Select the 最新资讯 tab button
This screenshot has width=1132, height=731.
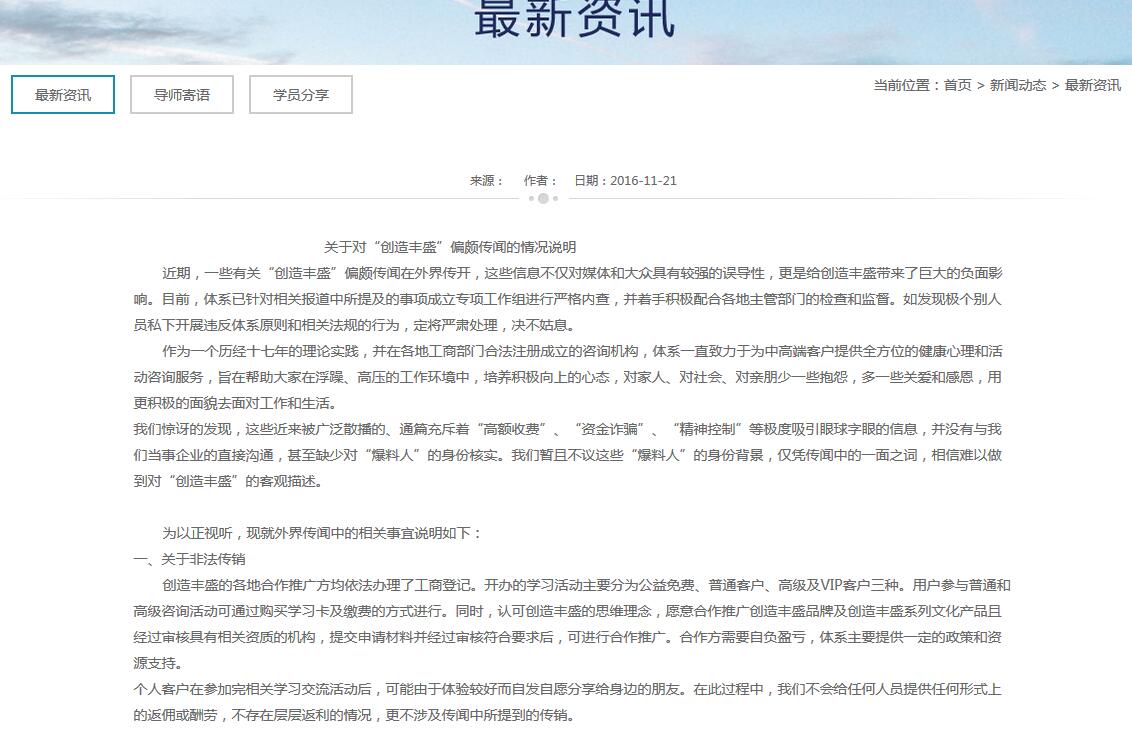point(63,95)
